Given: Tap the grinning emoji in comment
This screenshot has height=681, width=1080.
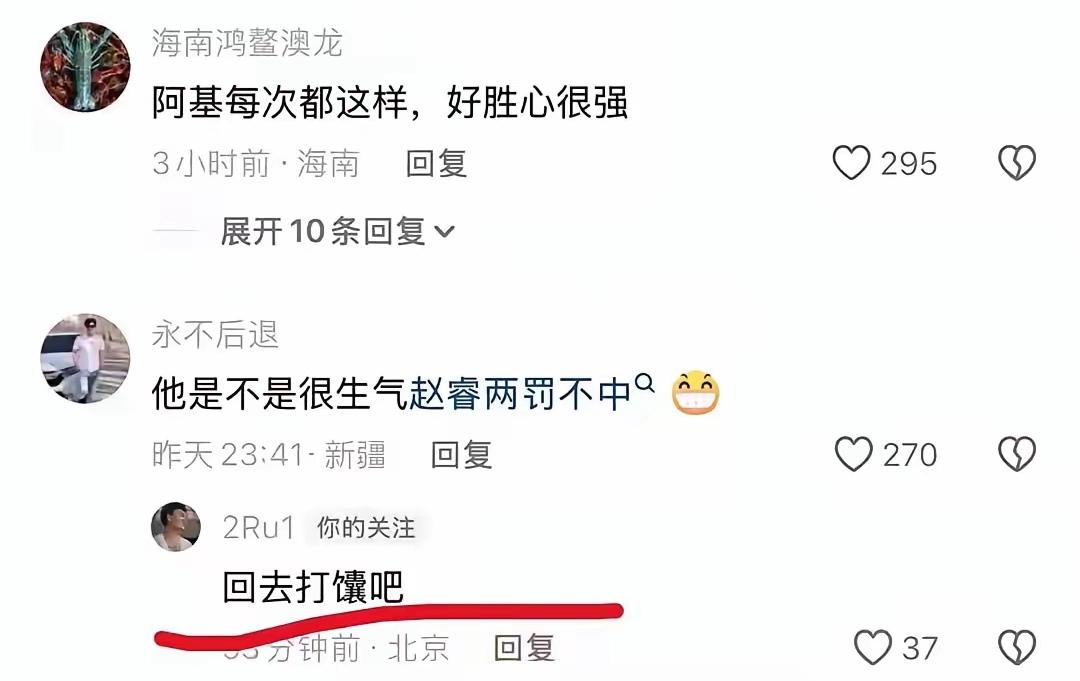Looking at the screenshot, I should (x=696, y=393).
